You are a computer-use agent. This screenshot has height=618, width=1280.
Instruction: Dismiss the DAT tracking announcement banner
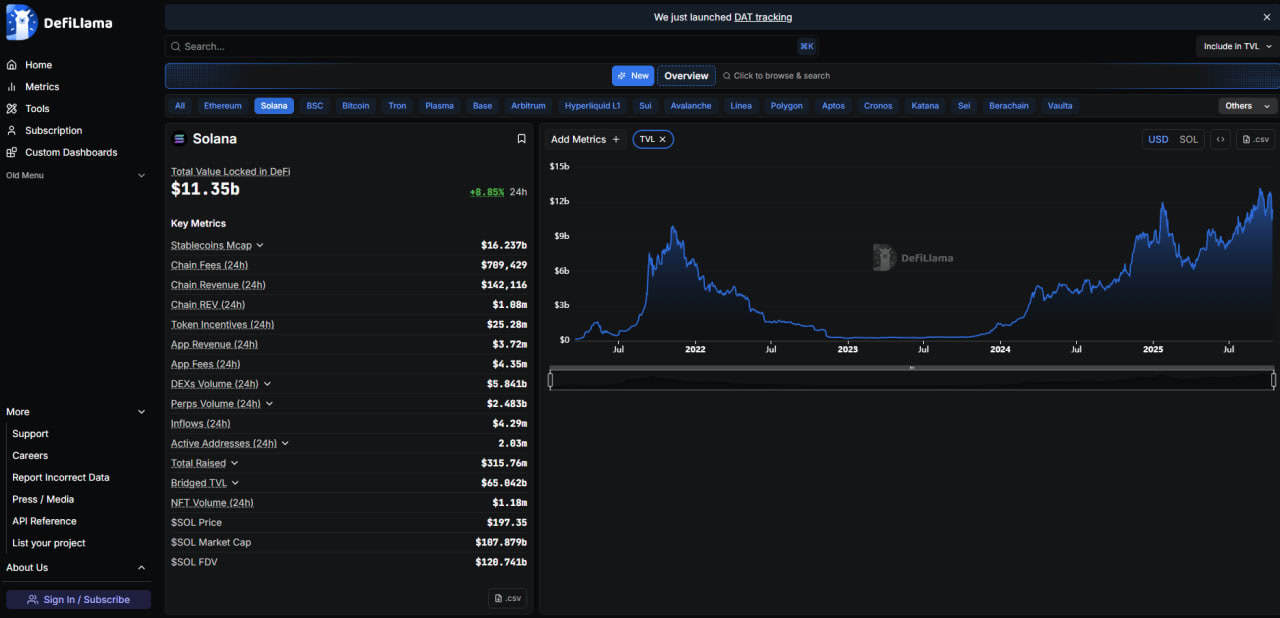pos(1267,17)
